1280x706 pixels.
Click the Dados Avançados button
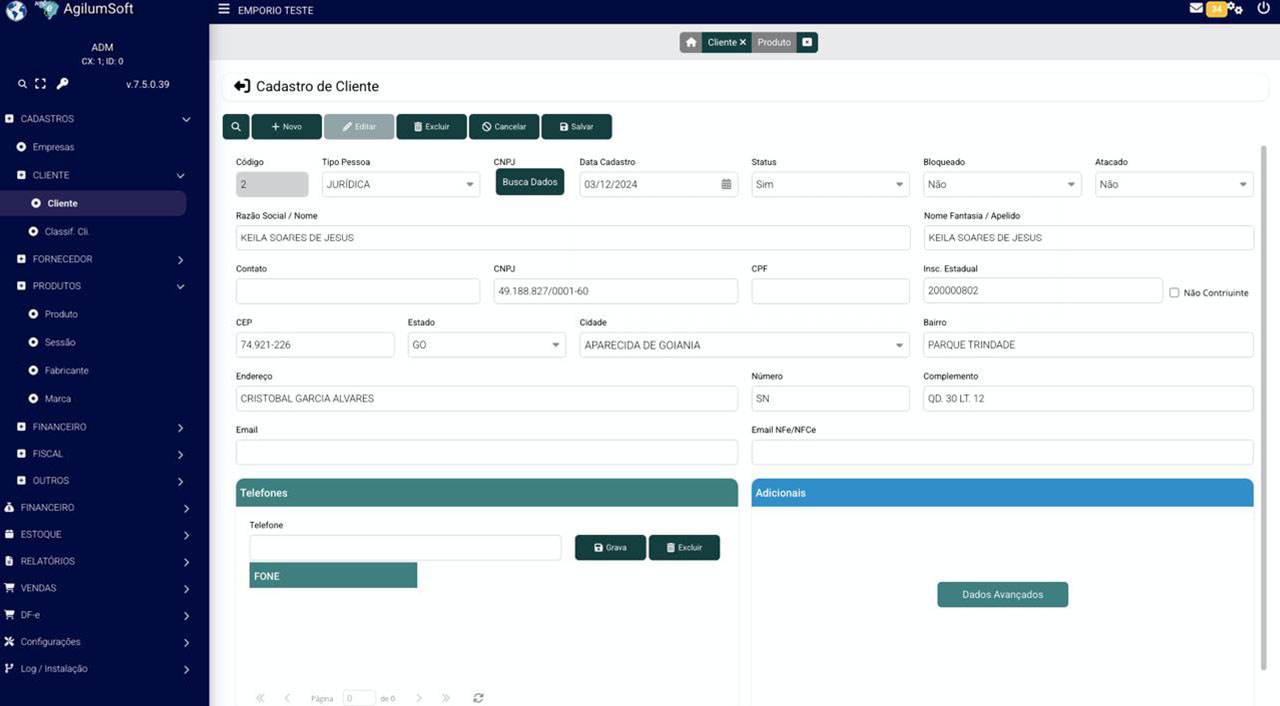pos(1002,594)
